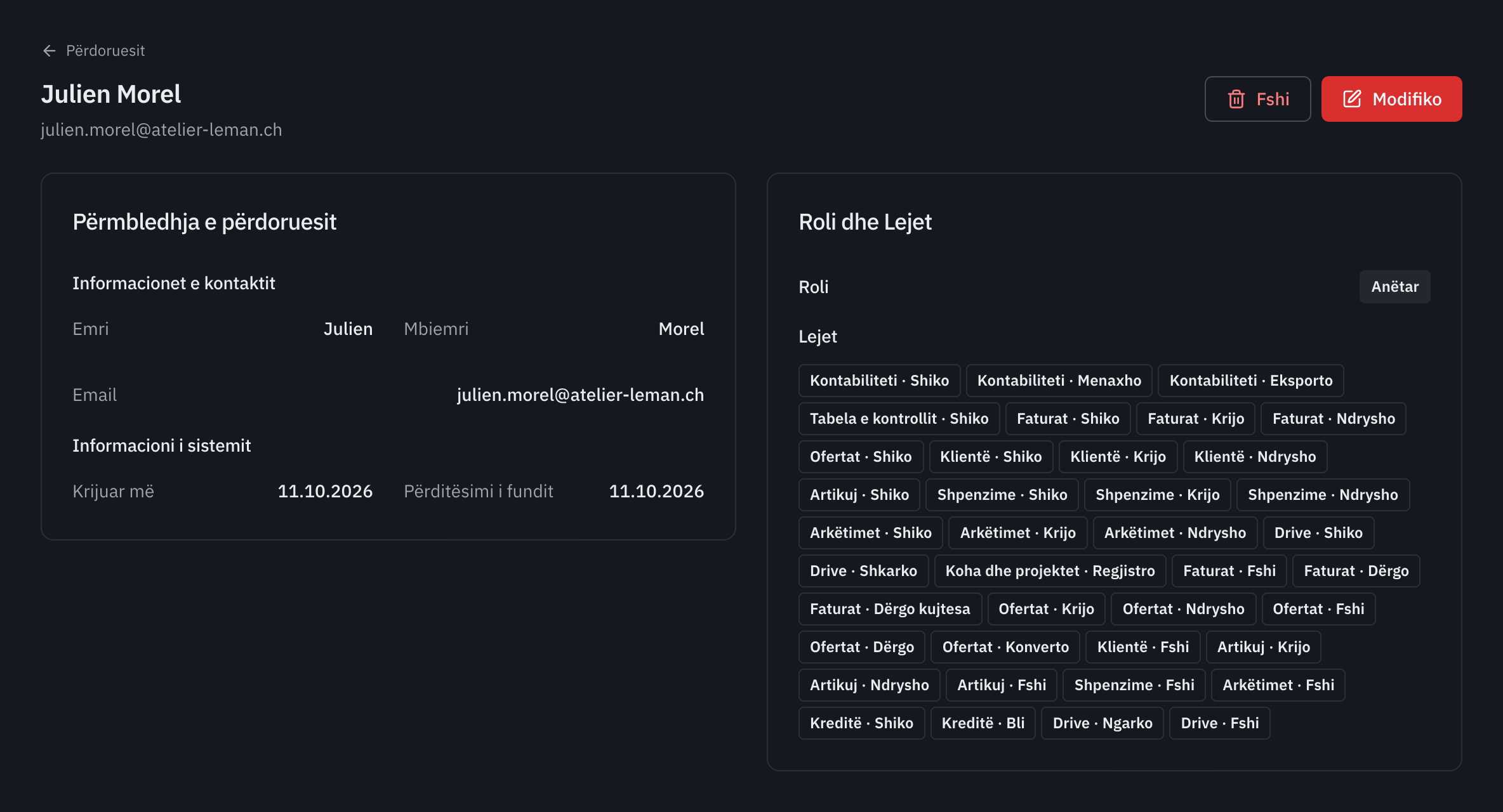Click the trash icon in the Fshi button

[1236, 99]
